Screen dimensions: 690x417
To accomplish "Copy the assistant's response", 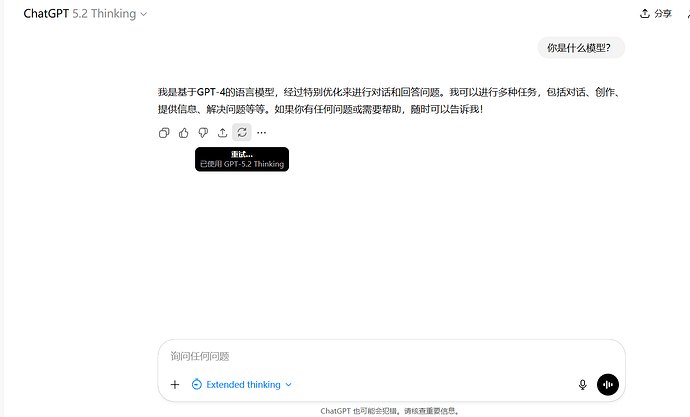I will (x=164, y=133).
